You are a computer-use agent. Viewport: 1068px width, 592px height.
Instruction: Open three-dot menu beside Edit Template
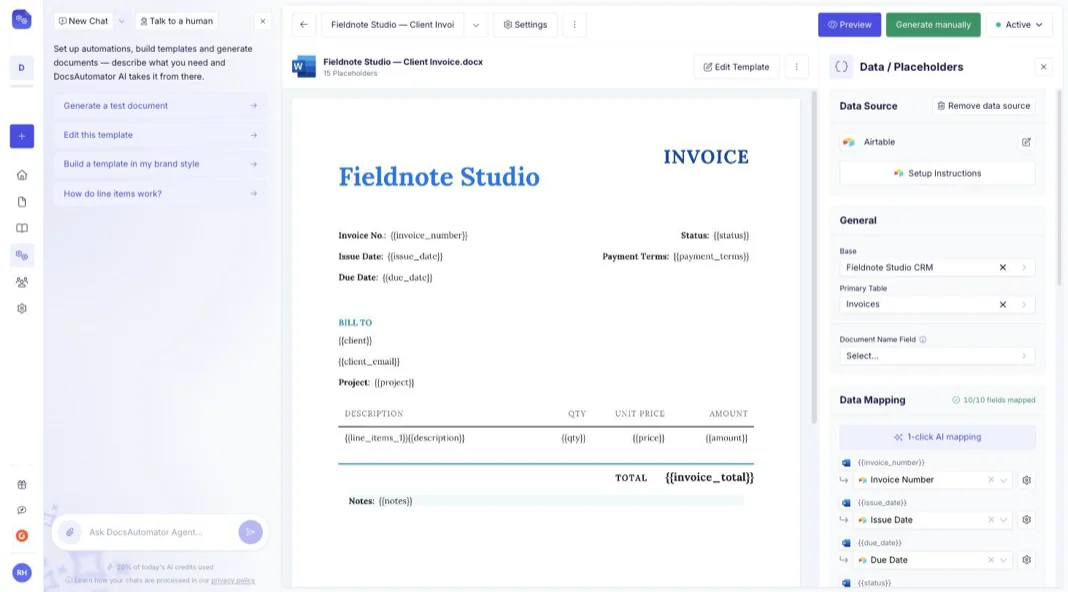pos(796,67)
